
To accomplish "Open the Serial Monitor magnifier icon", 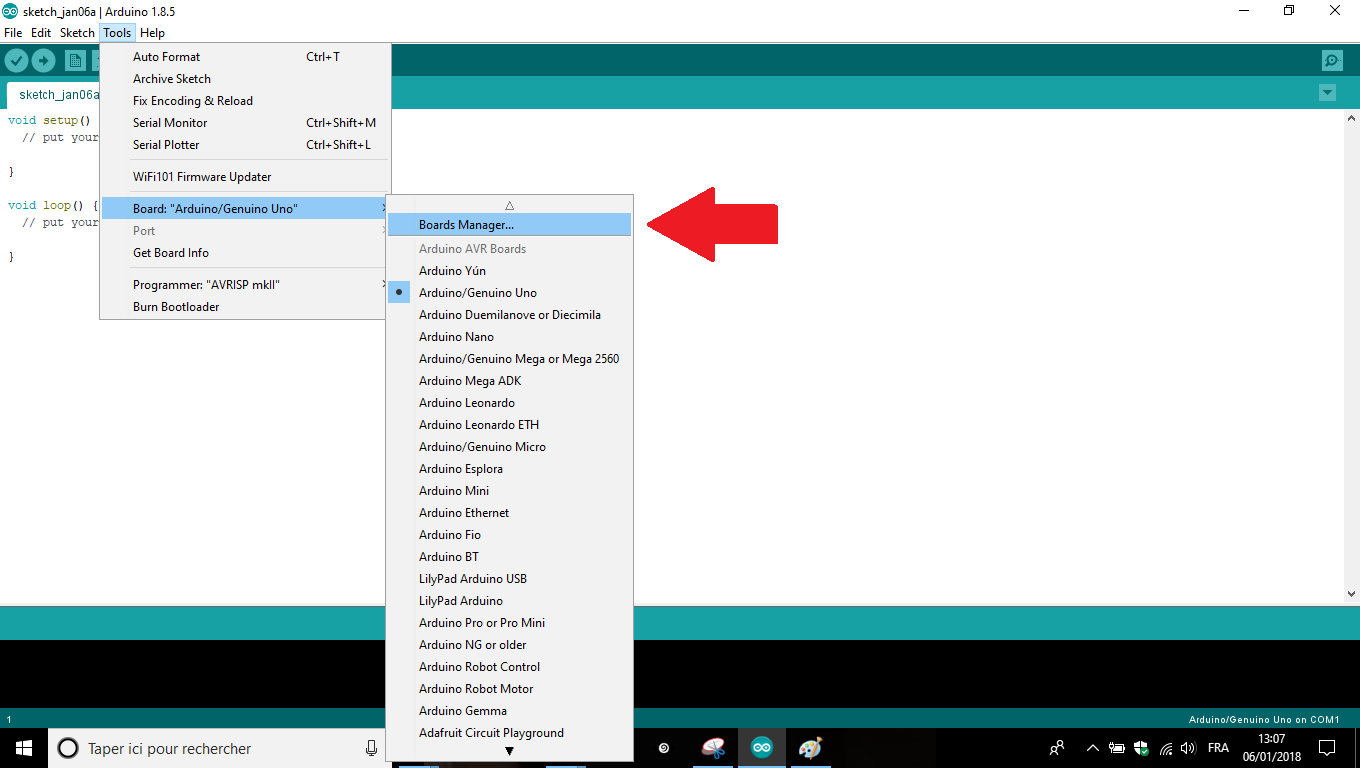I will 1332,60.
